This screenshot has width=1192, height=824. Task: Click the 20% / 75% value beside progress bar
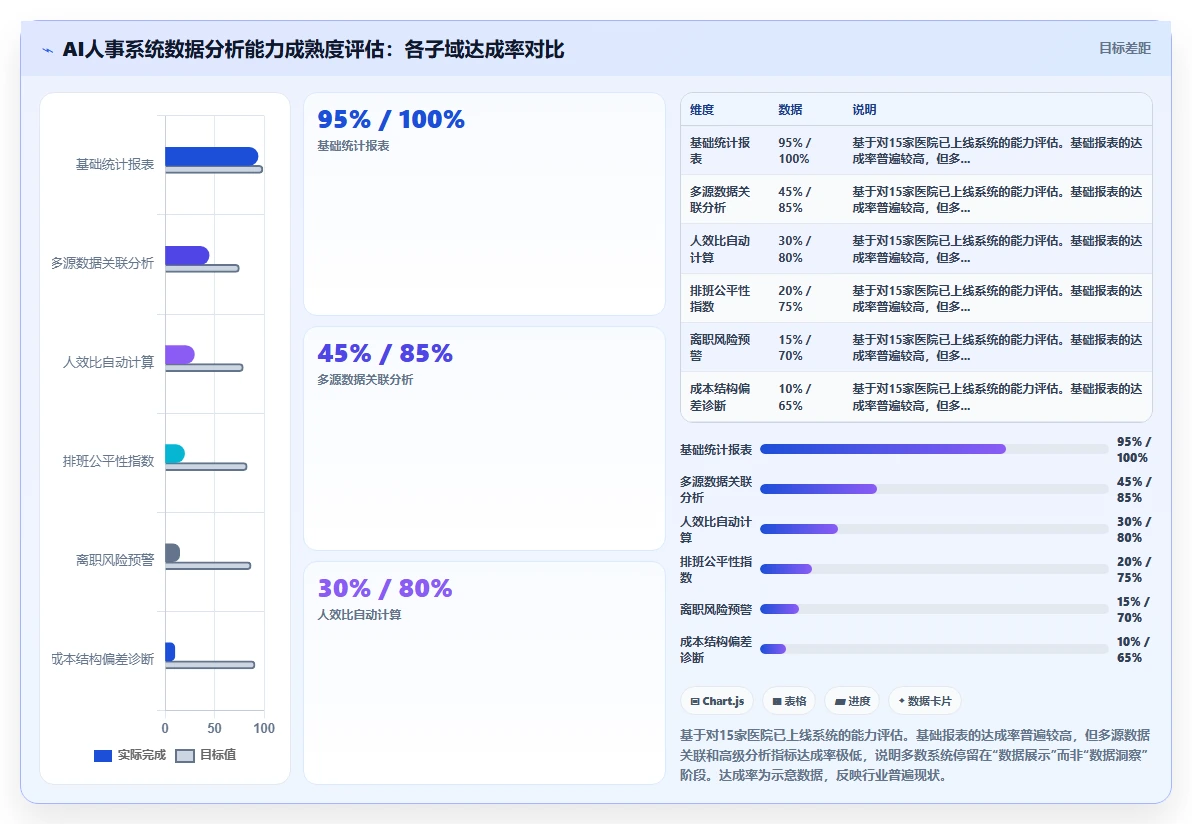(x=1133, y=569)
